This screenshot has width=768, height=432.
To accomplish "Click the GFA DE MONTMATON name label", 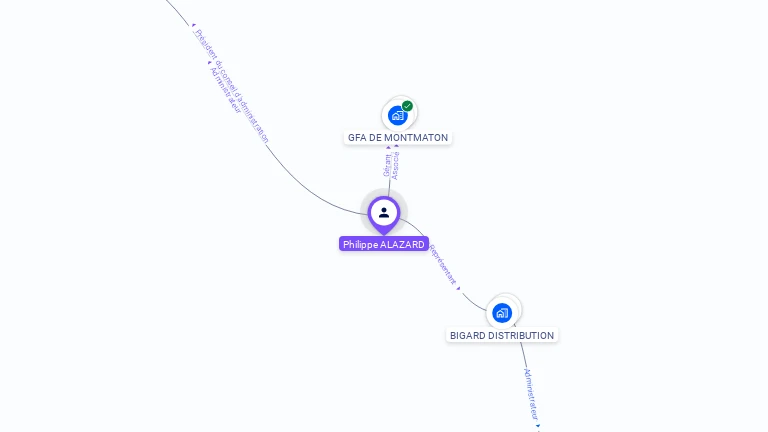I will point(398,138).
